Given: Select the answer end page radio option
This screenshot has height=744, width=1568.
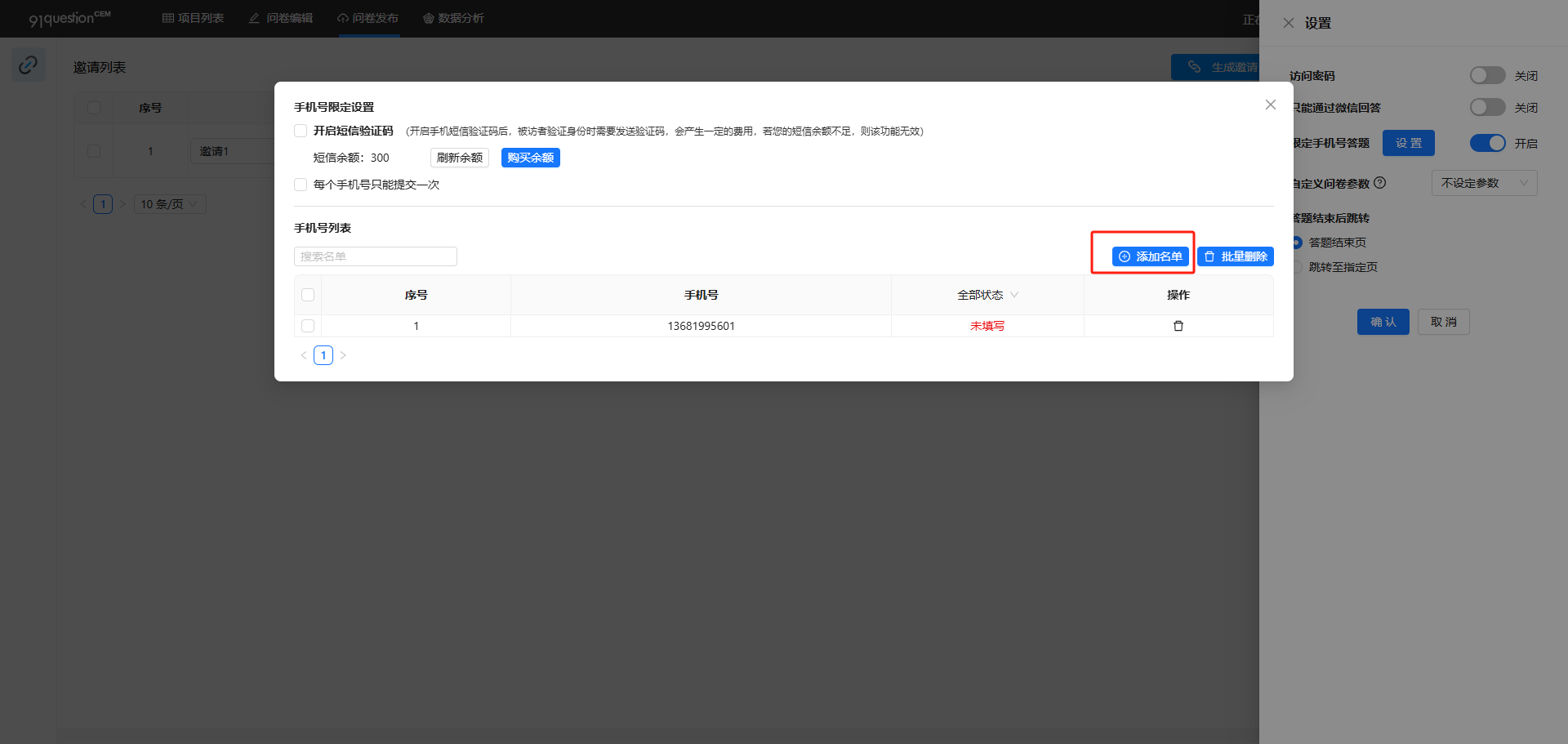Looking at the screenshot, I should tap(1297, 243).
